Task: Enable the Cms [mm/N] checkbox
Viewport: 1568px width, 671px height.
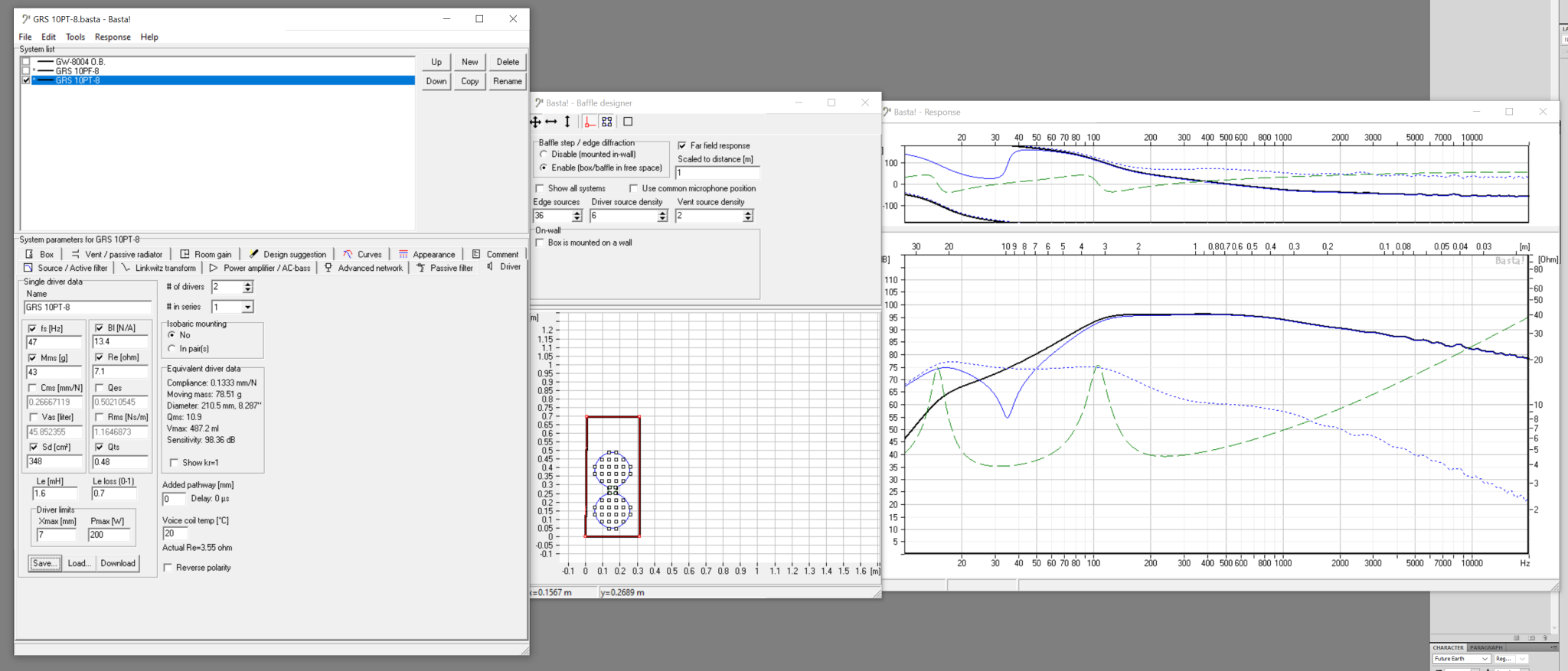Action: click(32, 388)
